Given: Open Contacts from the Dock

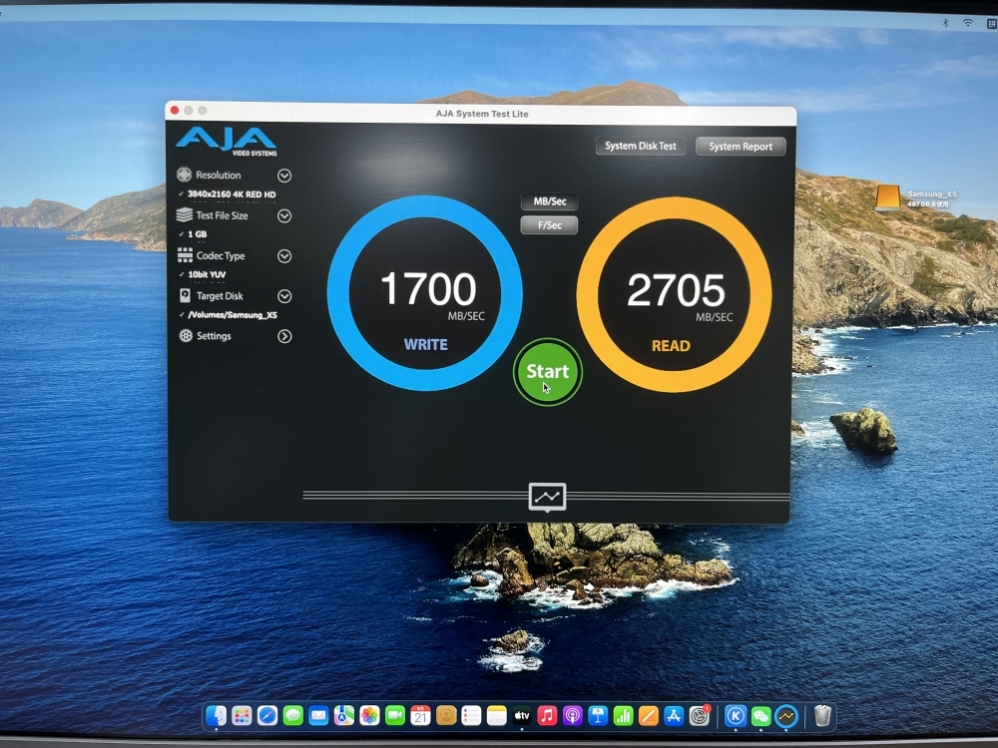Looking at the screenshot, I should pyautogui.click(x=446, y=716).
